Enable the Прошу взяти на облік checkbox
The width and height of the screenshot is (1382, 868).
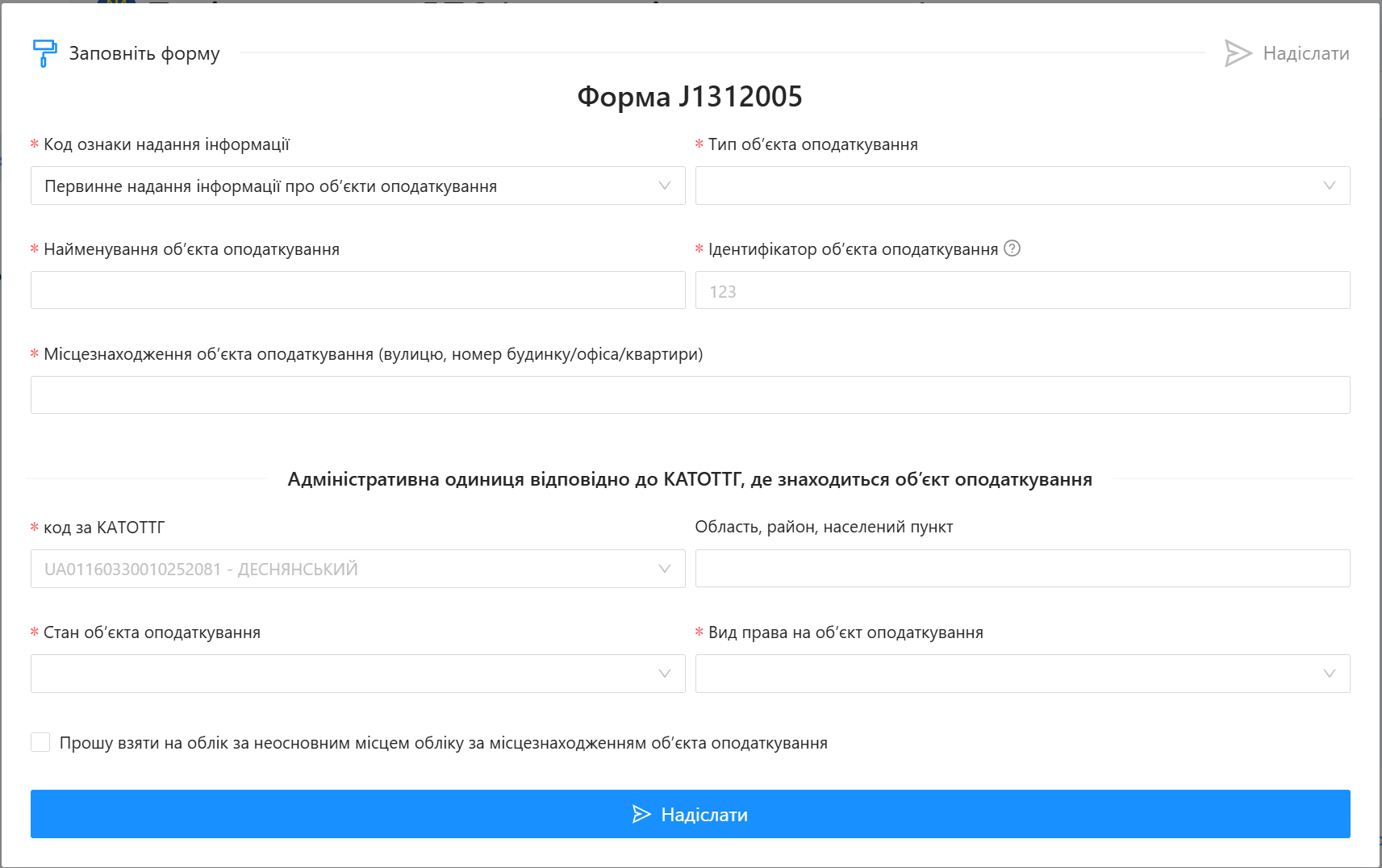[x=40, y=742]
